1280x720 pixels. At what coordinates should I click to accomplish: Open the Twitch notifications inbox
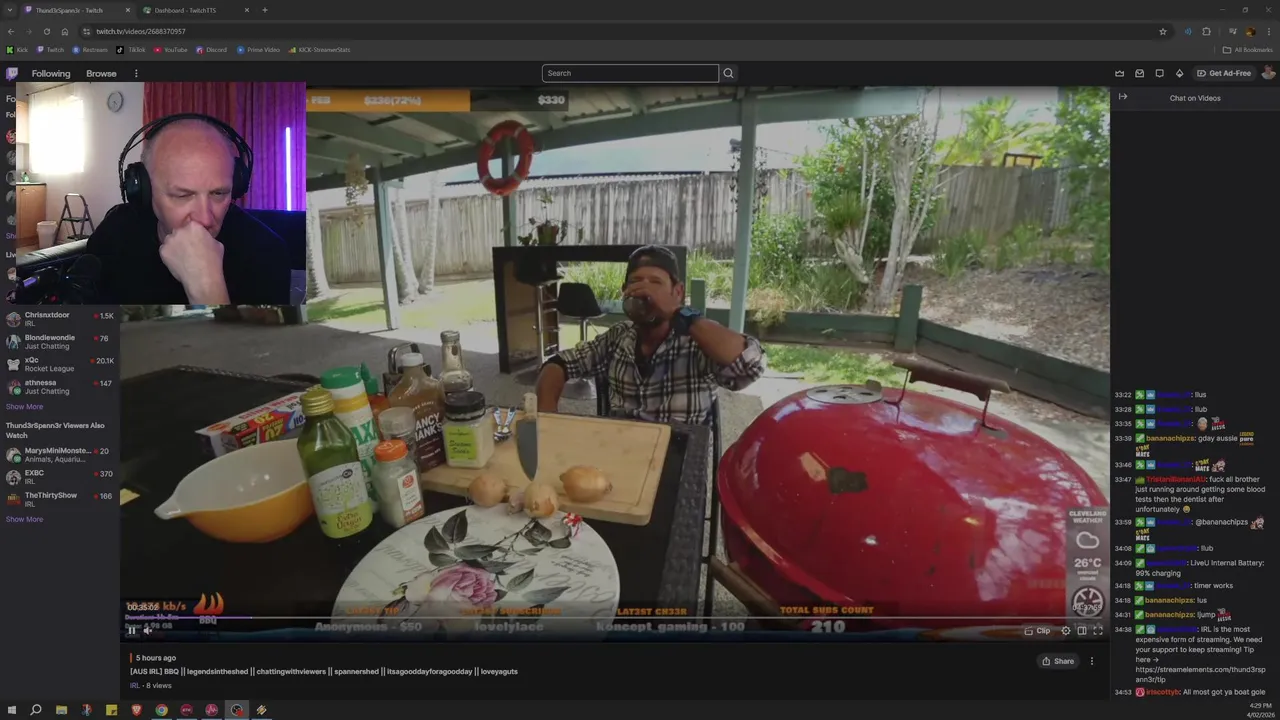click(1139, 73)
